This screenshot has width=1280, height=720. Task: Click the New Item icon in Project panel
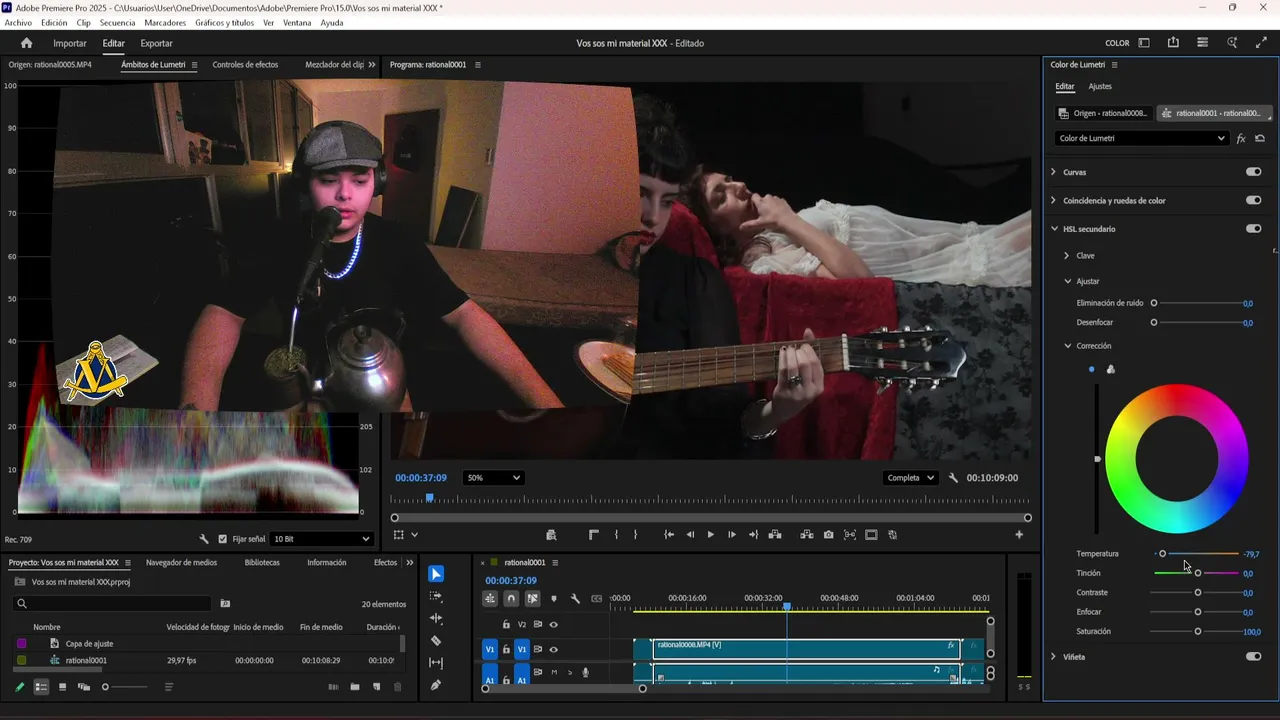click(376, 687)
